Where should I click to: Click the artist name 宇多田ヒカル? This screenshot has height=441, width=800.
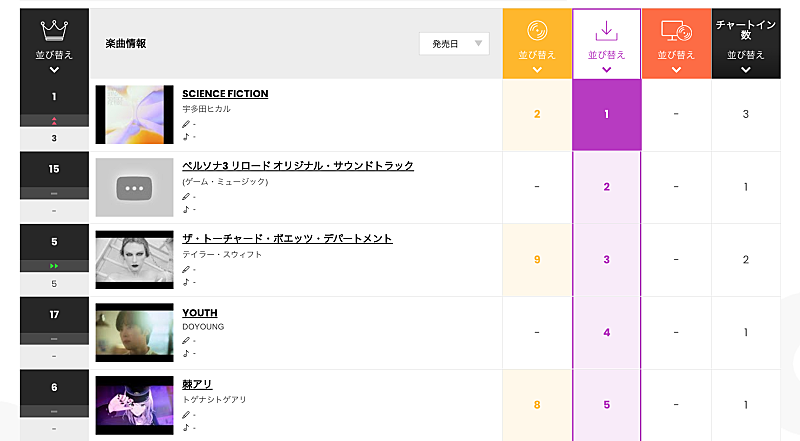pyautogui.click(x=207, y=109)
